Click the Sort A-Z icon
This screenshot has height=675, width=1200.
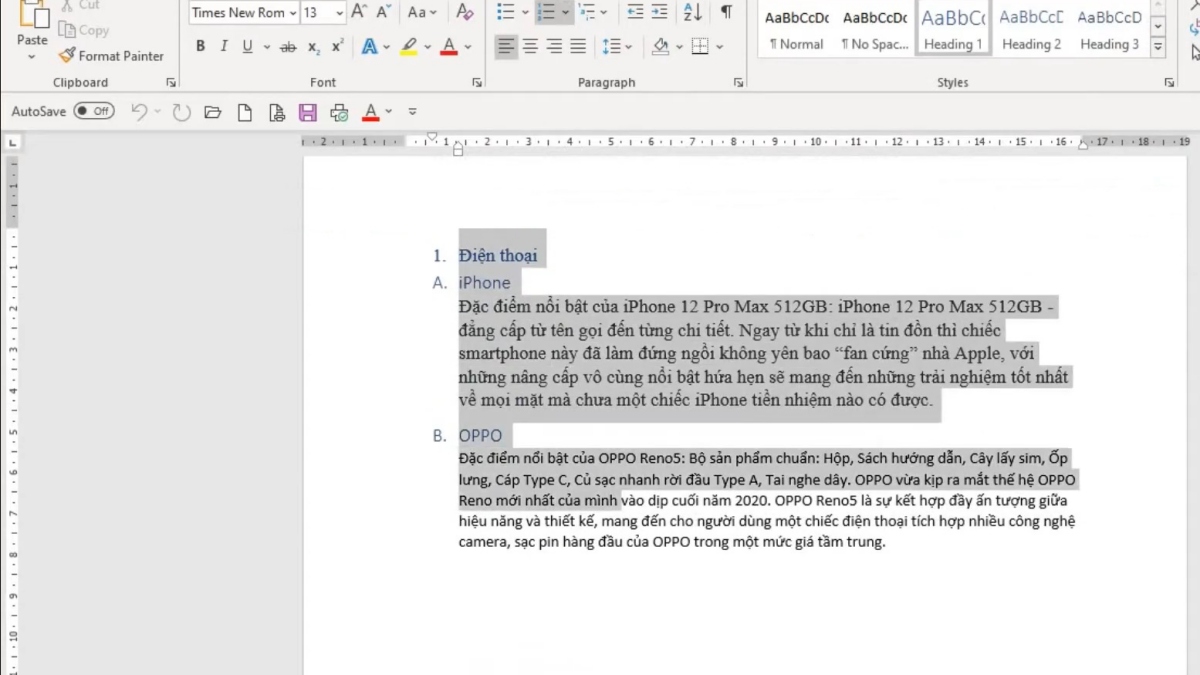tap(692, 12)
